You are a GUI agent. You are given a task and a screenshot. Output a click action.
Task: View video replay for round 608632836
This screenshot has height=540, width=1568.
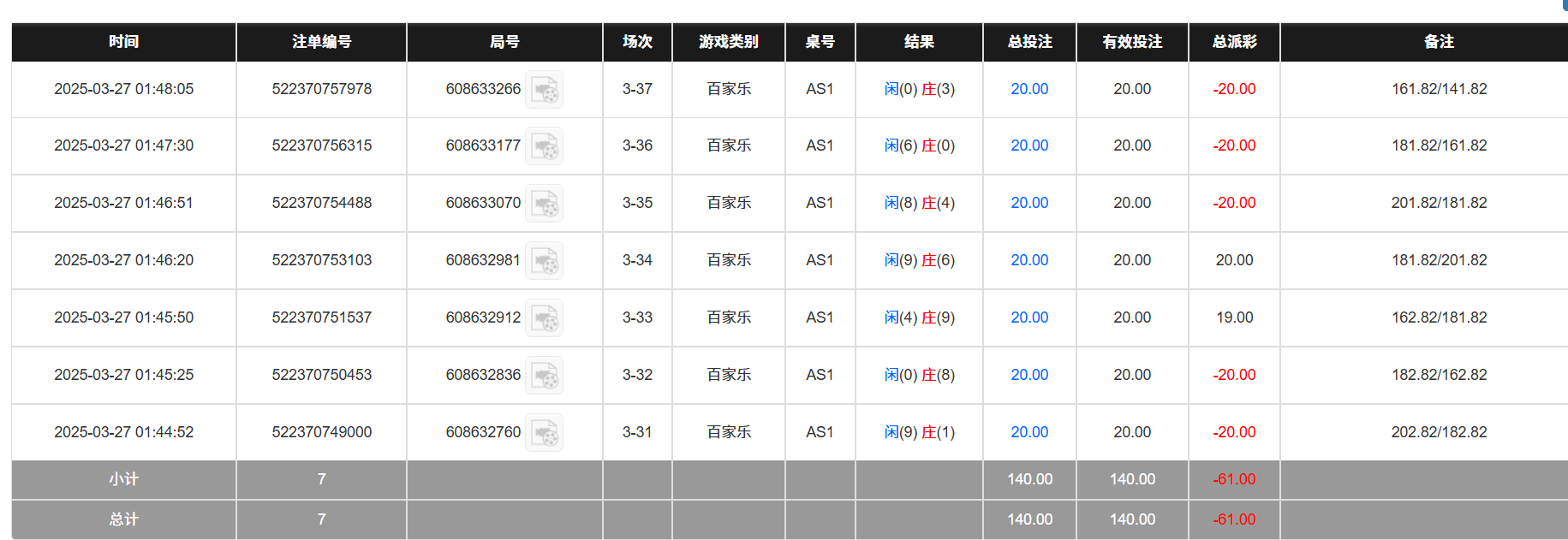tap(544, 376)
